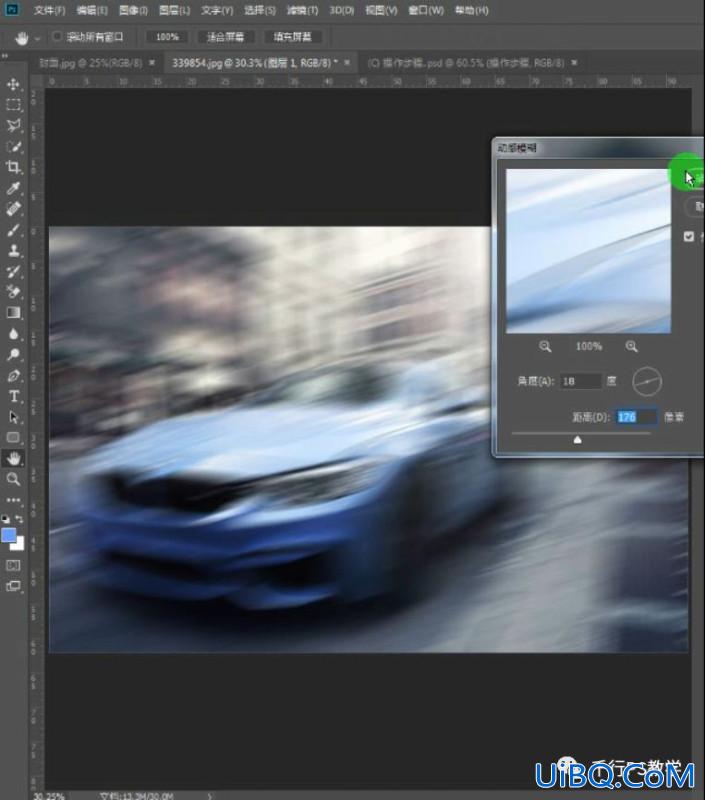The width and height of the screenshot is (705, 800).
Task: Open the Edit Toolbar three-dots menu
Action: point(13,500)
